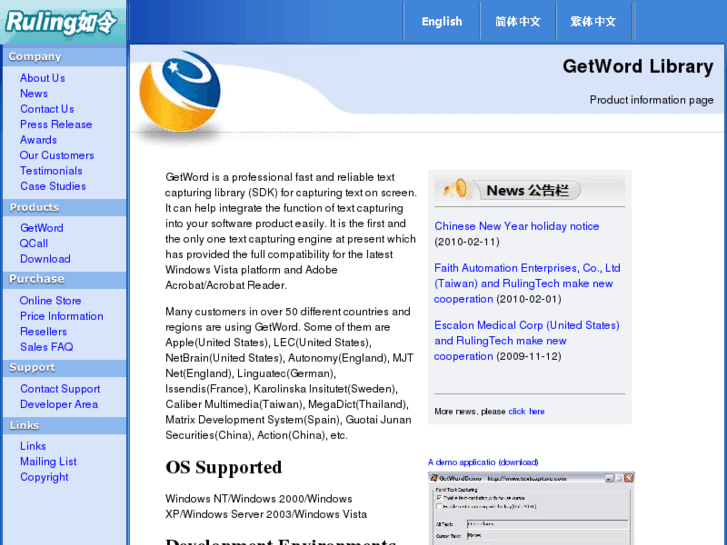727x545 pixels.
Task: Open the Copyright link
Action: [44, 477]
